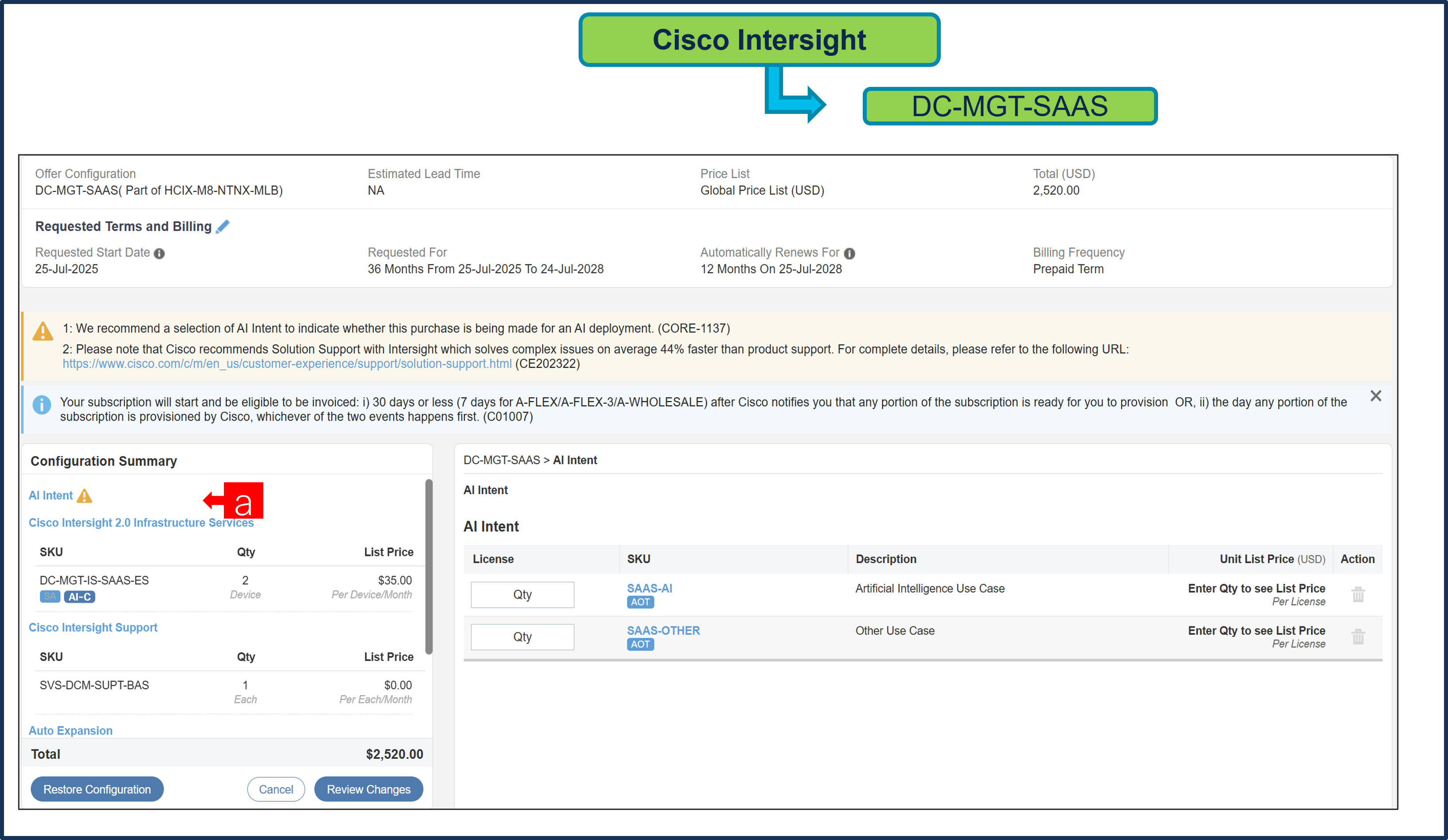Viewport: 1448px width, 840px height.
Task: Select the AI Intent link in Configuration Summary
Action: [x=51, y=495]
